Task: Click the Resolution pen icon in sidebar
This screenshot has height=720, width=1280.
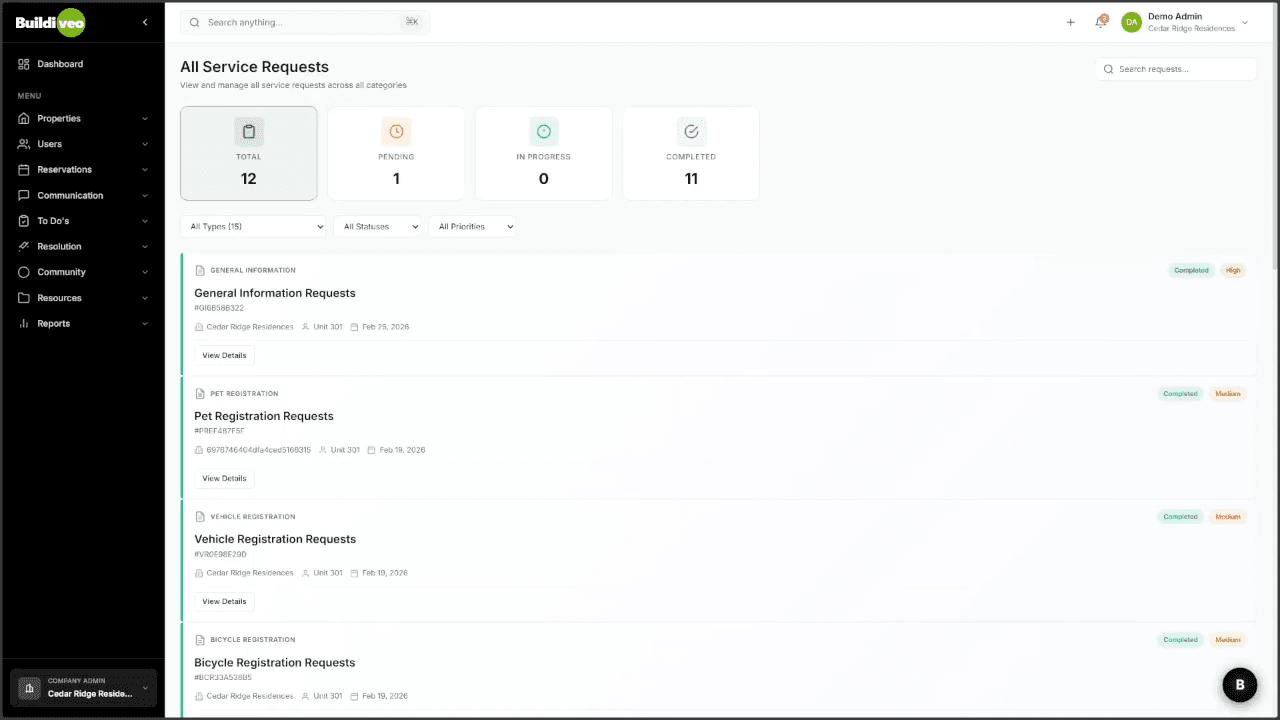Action: coord(24,246)
